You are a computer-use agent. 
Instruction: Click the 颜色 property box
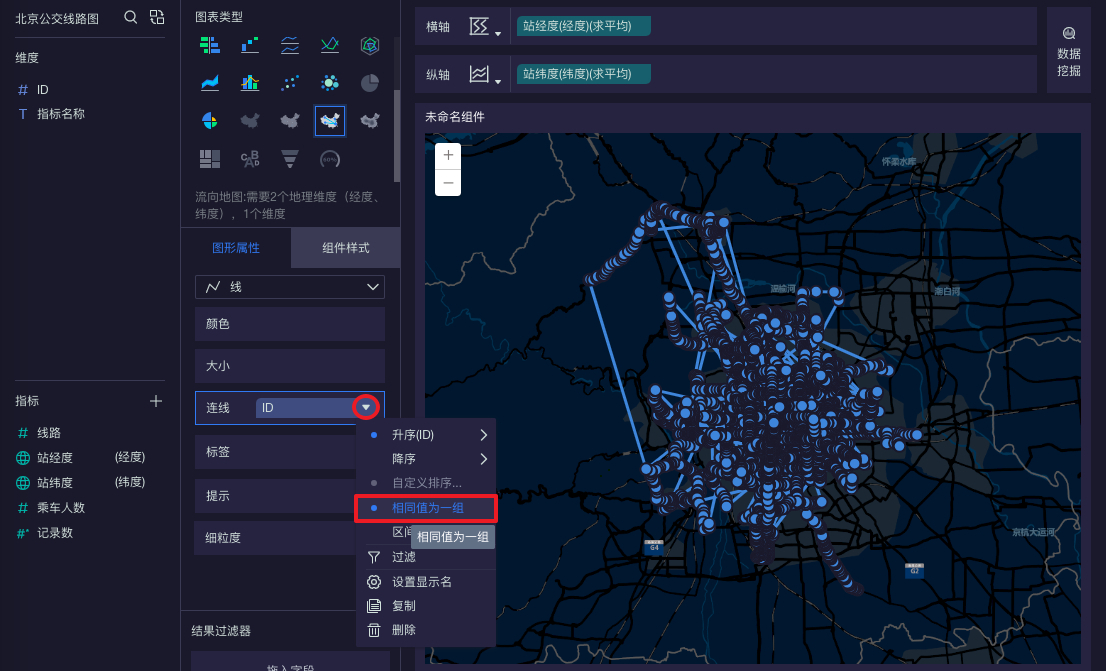pos(290,324)
